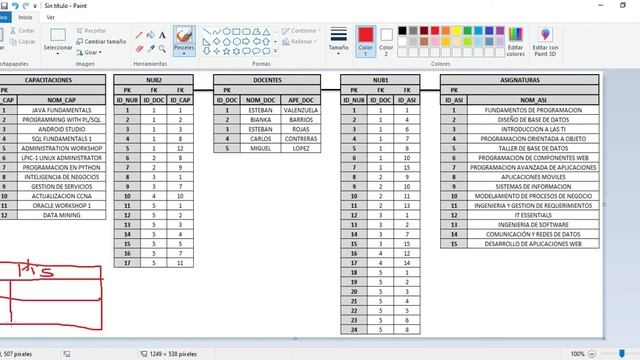Switch to the Inicio ribbon tab

(25, 18)
